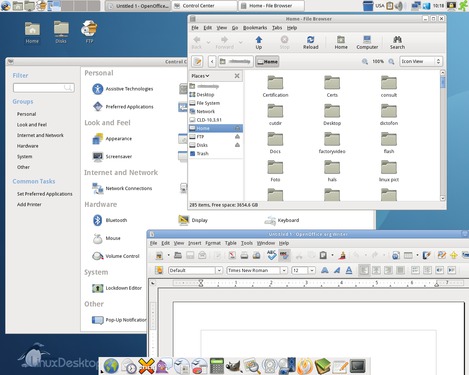Open Search in File Browser toolbar
The image size is (469, 375).
tap(397, 43)
